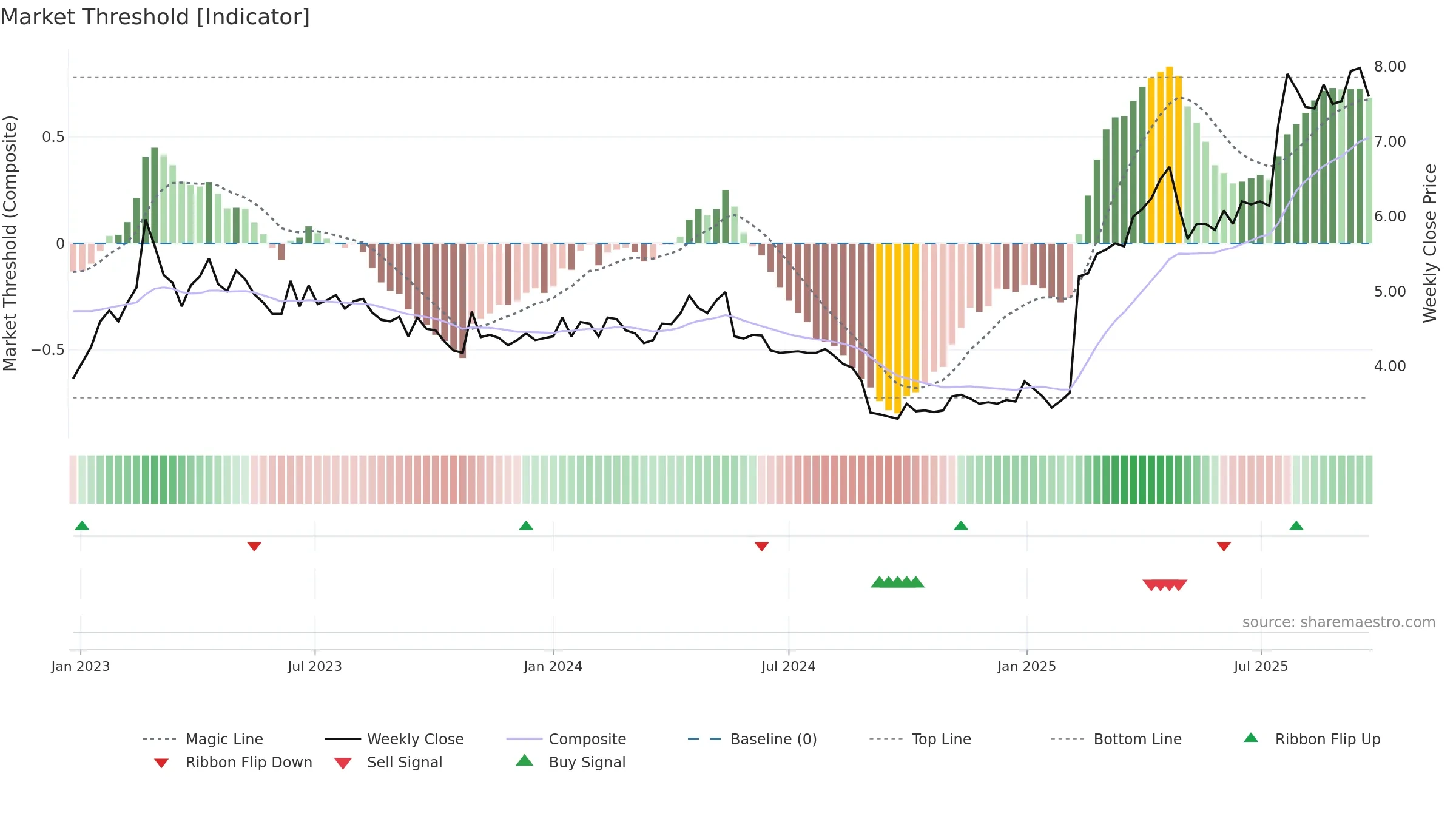Click the Jul 2024 x-axis label
This screenshot has width=1456, height=819.
[x=789, y=666]
